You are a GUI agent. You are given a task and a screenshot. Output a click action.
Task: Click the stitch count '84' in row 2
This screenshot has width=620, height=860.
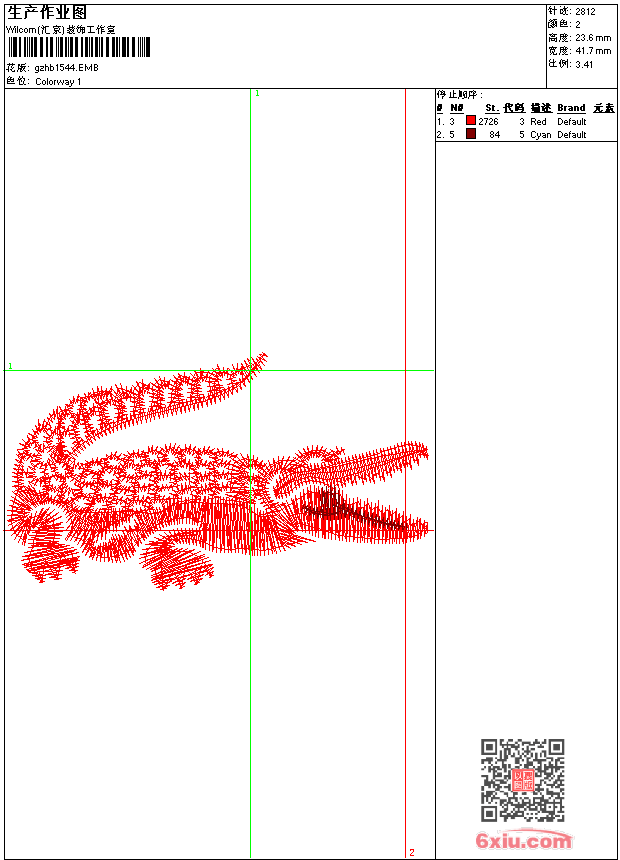494,135
